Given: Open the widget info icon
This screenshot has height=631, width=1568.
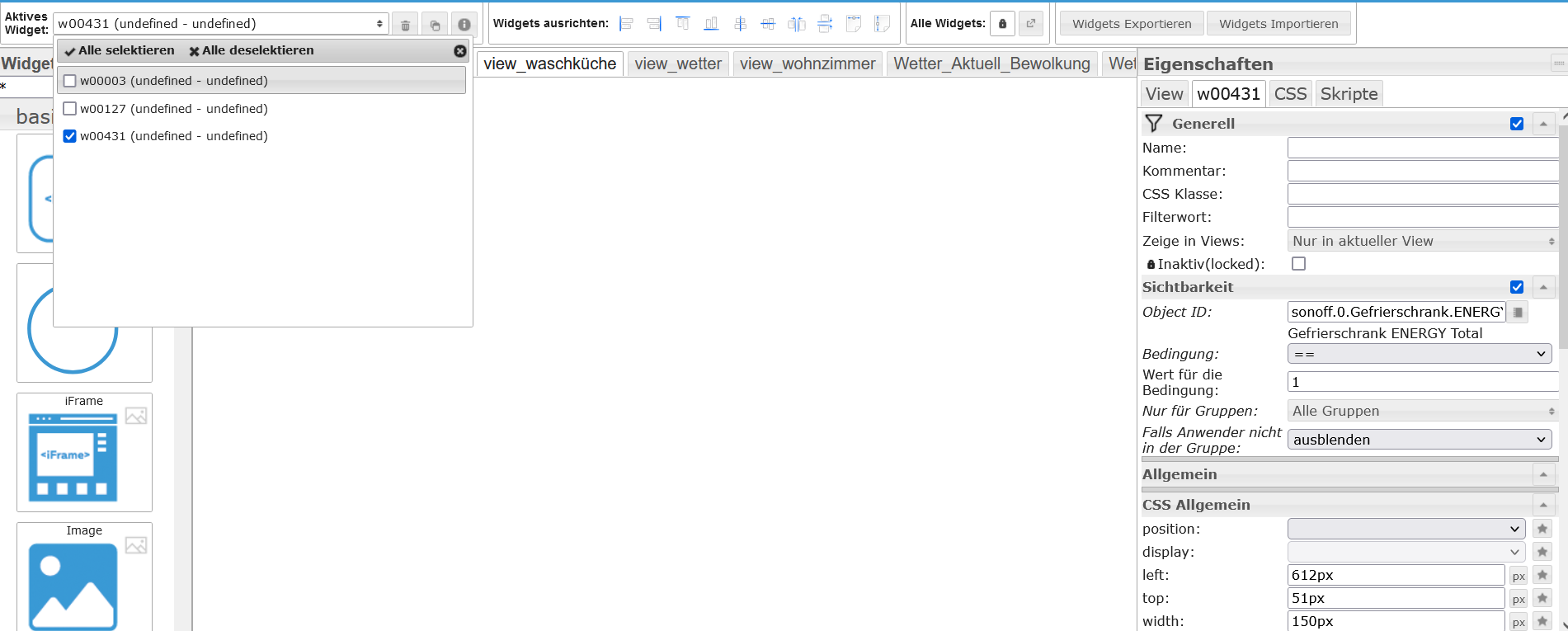Looking at the screenshot, I should 464,25.
